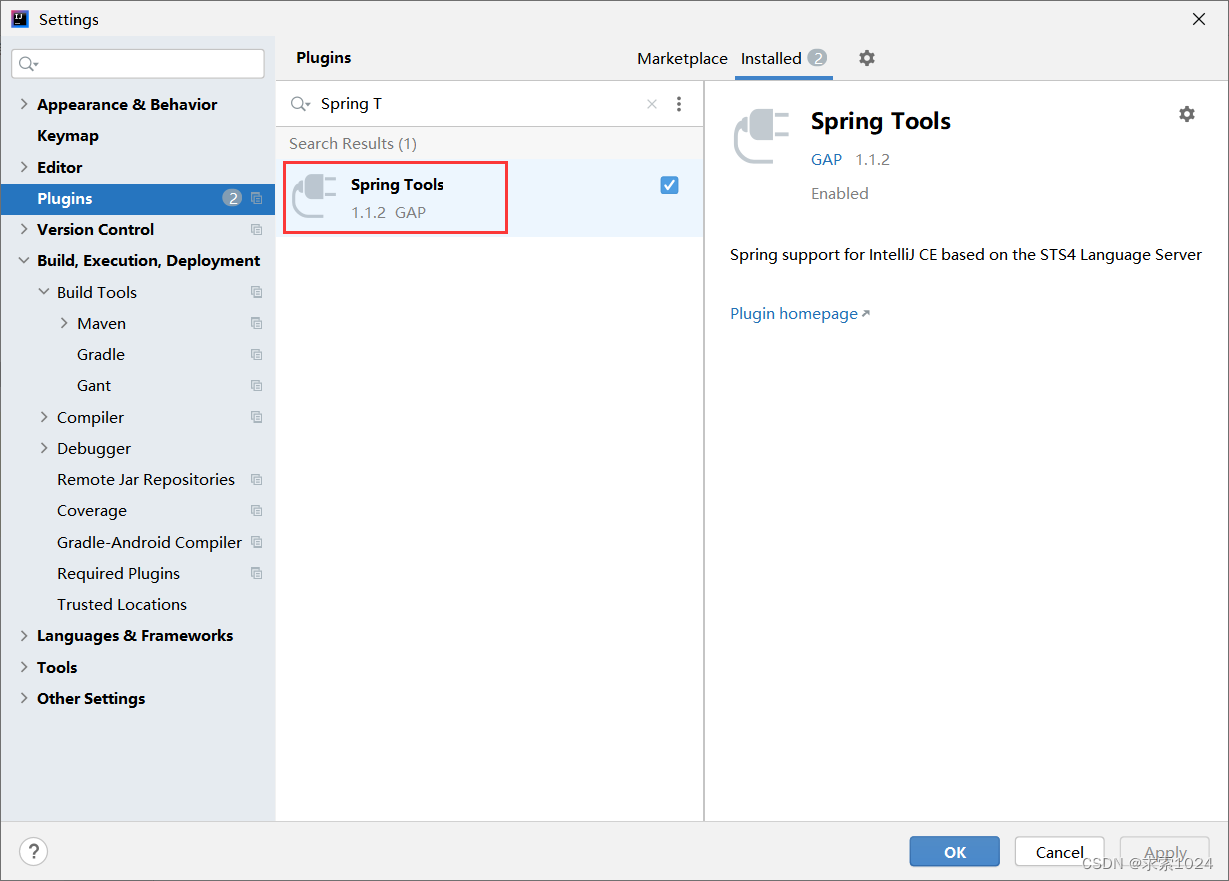Click project-level icon beside Gant
This screenshot has width=1229, height=881.
coord(257,386)
